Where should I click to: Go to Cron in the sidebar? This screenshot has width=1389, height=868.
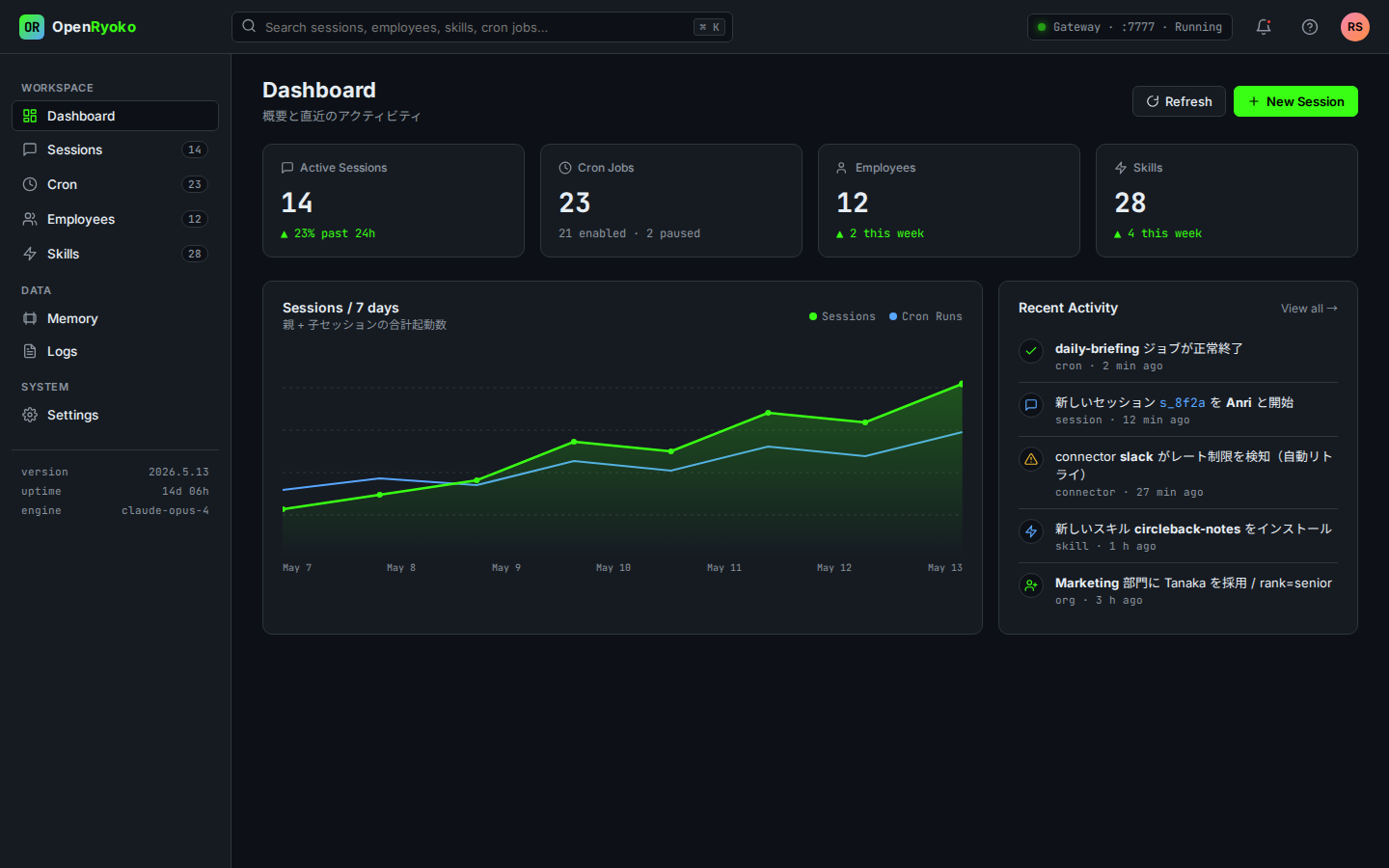(x=115, y=184)
